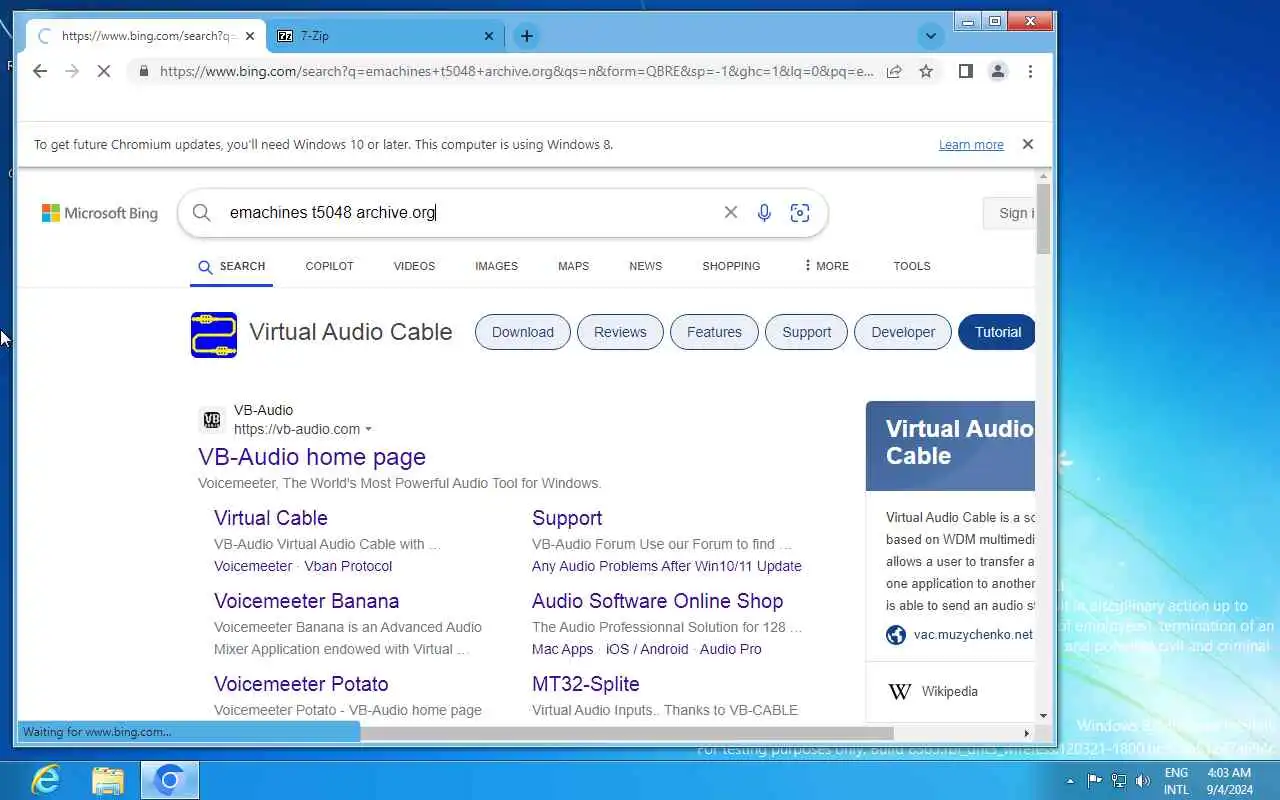Click the page vertical scrollbar thumb
1280x800 pixels.
1043,218
